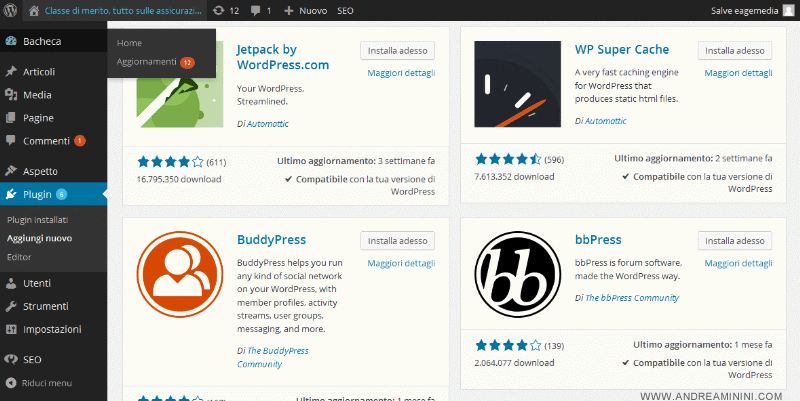Image resolution: width=800 pixels, height=401 pixels.
Task: Click the home icon beside the site name
Action: (34, 10)
